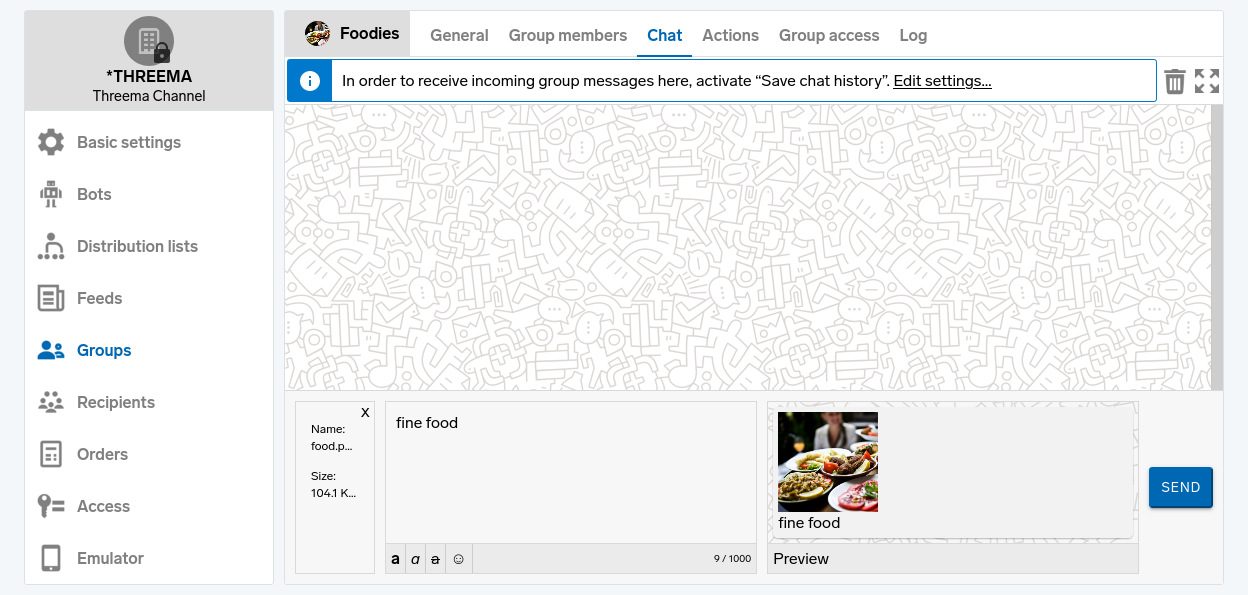Open the Log tab
1248x595 pixels.
point(913,35)
